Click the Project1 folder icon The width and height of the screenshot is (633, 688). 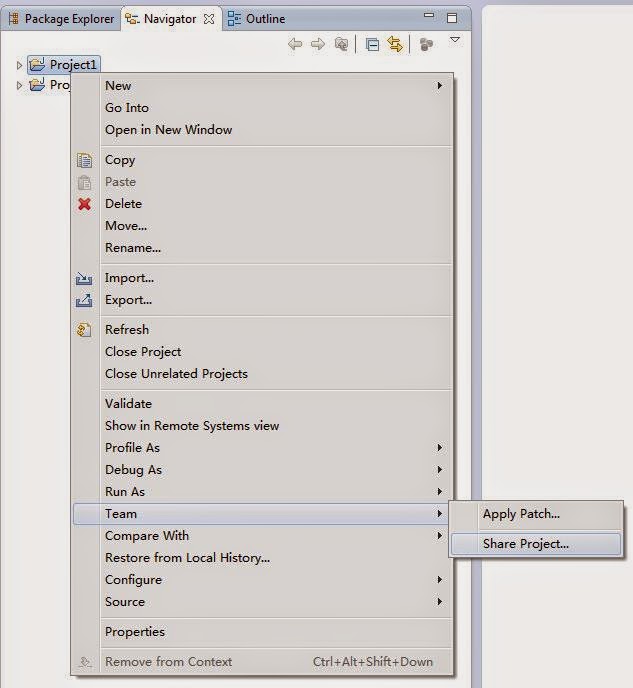coord(37,64)
